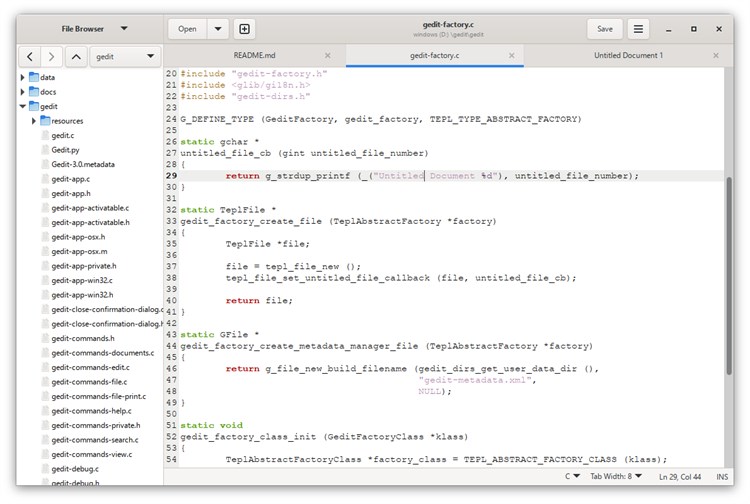Viewport: 750px width, 504px height.
Task: Go forward in the file browser
Action: [51, 57]
